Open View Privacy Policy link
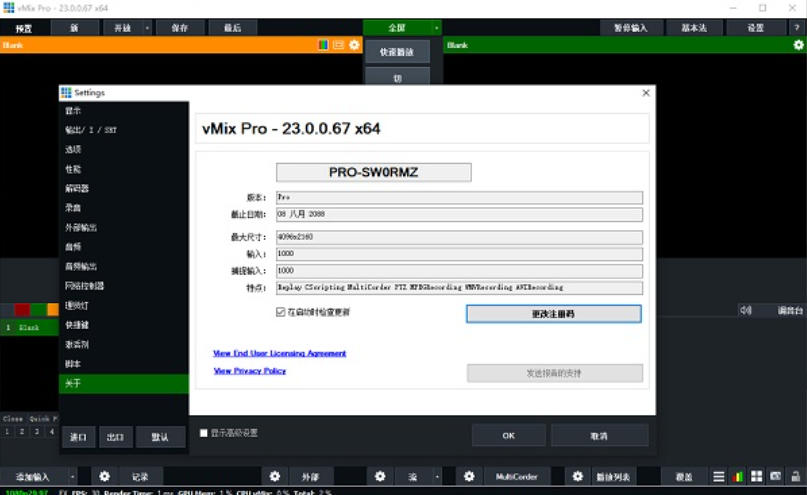This screenshot has width=807, height=495. click(250, 371)
